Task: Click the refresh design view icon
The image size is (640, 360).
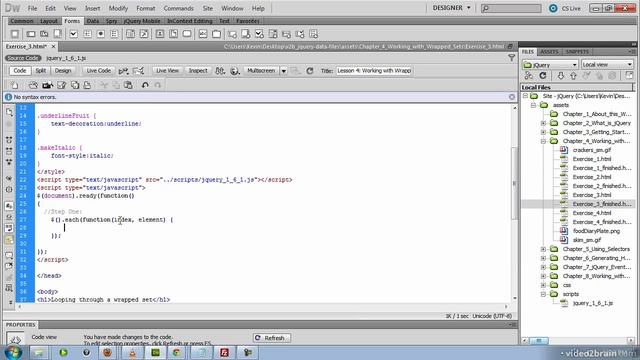Action: coord(310,71)
